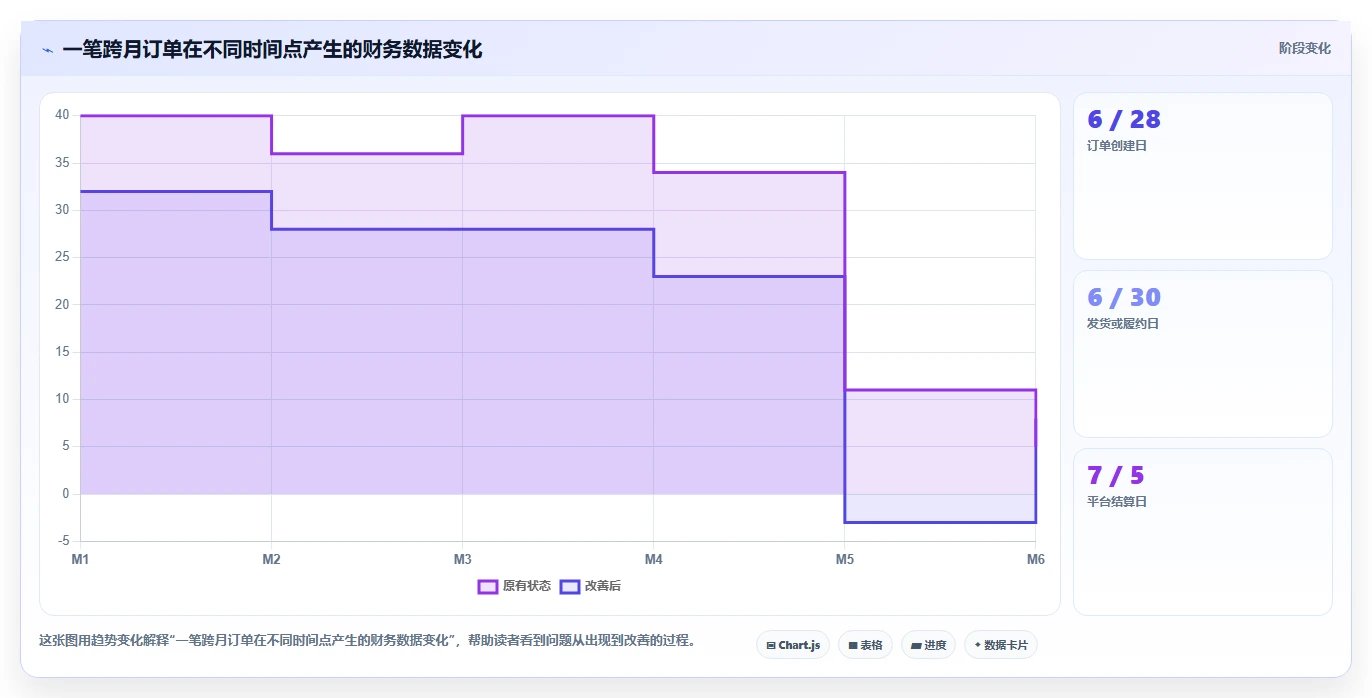
Task: Click the 15 y-axis value
Action: (62, 352)
